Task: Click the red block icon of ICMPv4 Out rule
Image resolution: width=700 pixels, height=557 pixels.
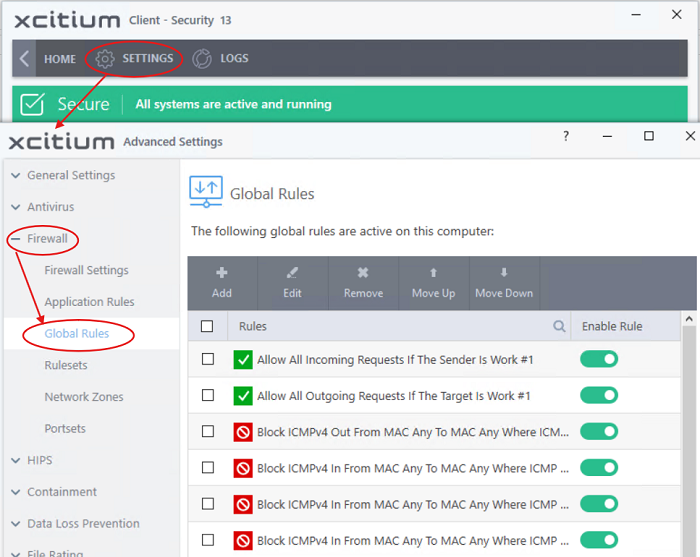Action: (243, 432)
